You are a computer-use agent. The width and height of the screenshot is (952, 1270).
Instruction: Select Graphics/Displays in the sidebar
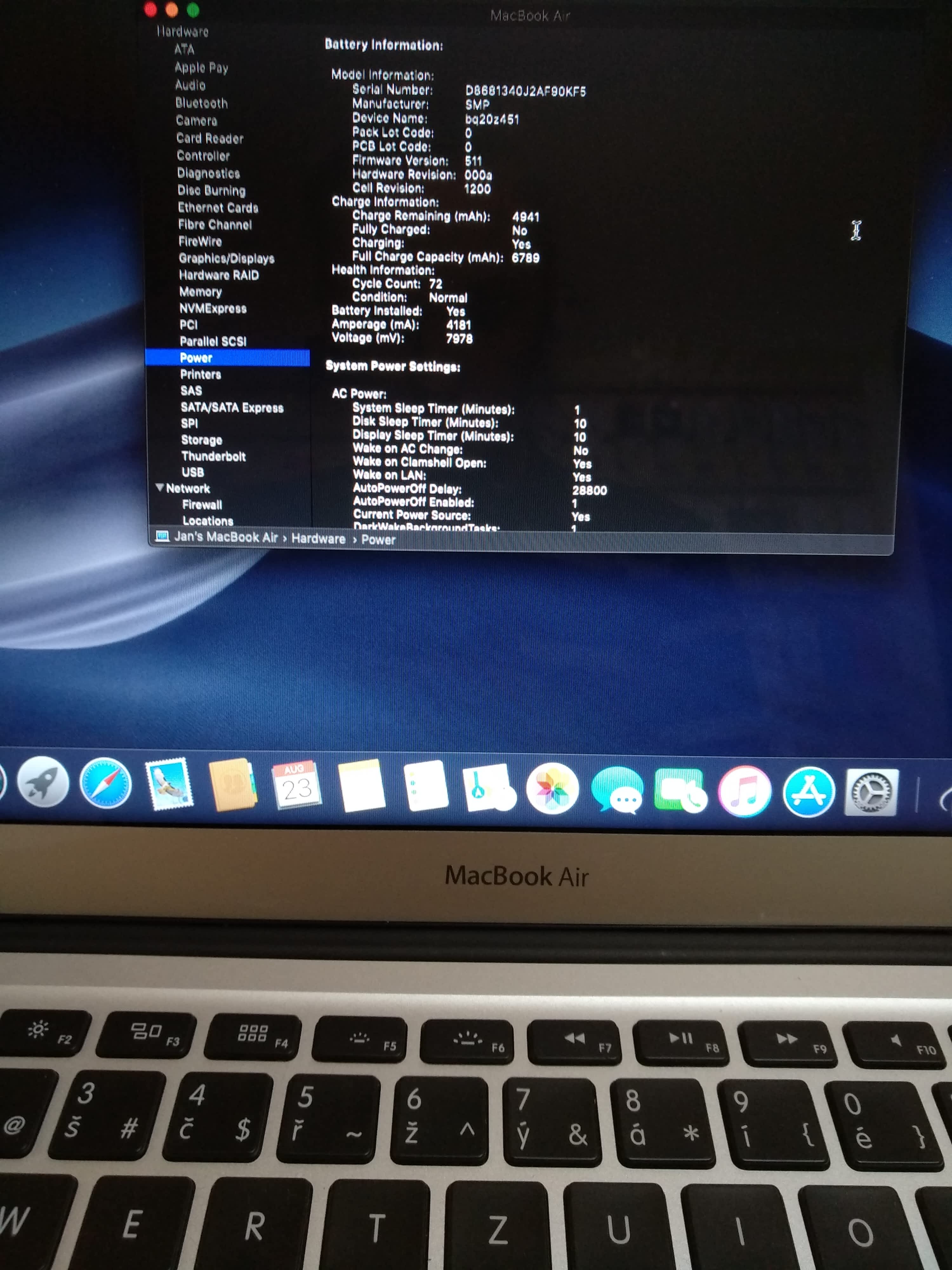226,258
